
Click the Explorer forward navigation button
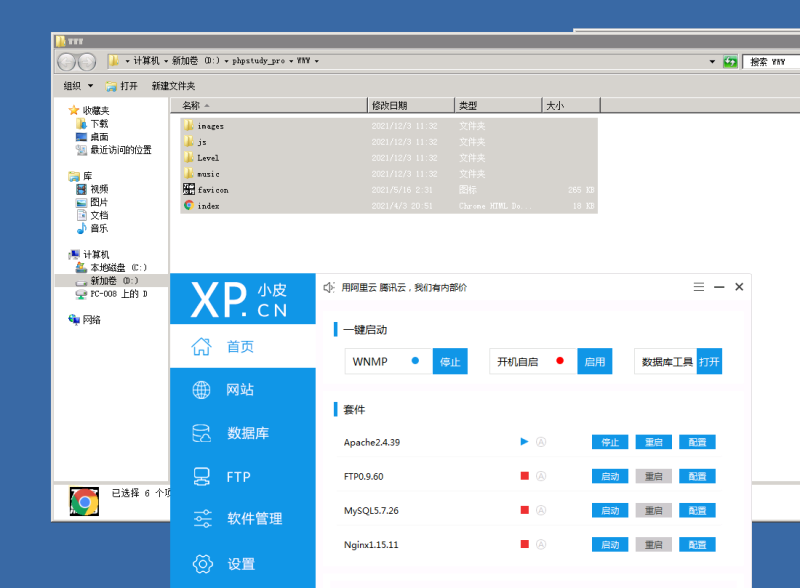pos(87,62)
